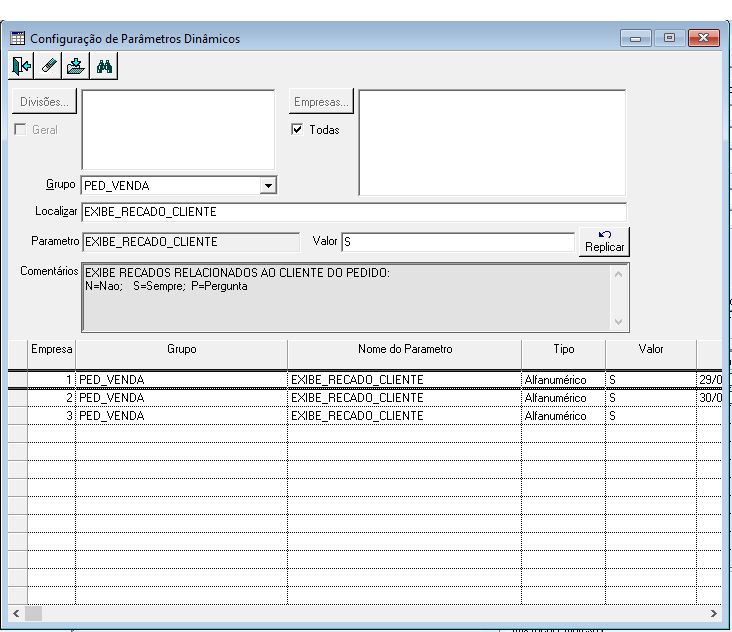Click the exit door toolbar icon

[21, 66]
